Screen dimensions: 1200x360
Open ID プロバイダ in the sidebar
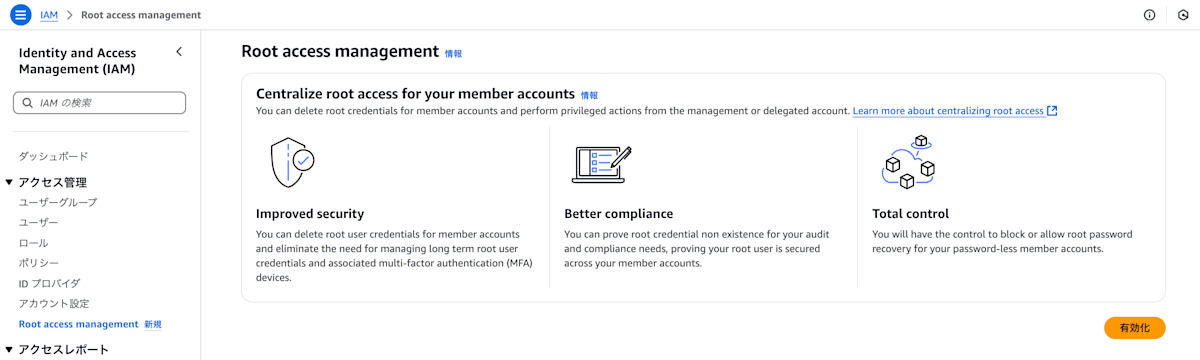click(49, 283)
